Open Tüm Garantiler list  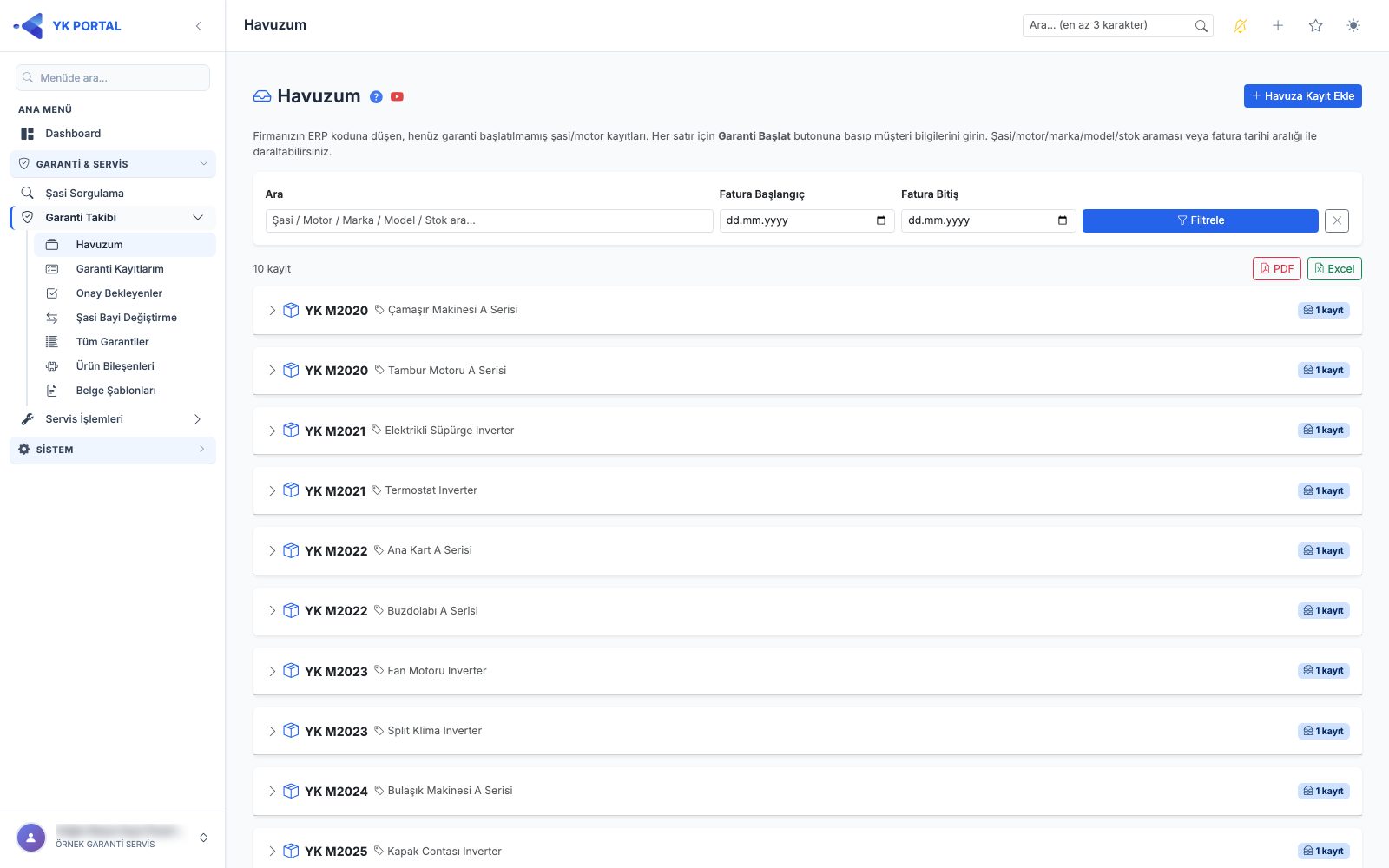click(125, 342)
